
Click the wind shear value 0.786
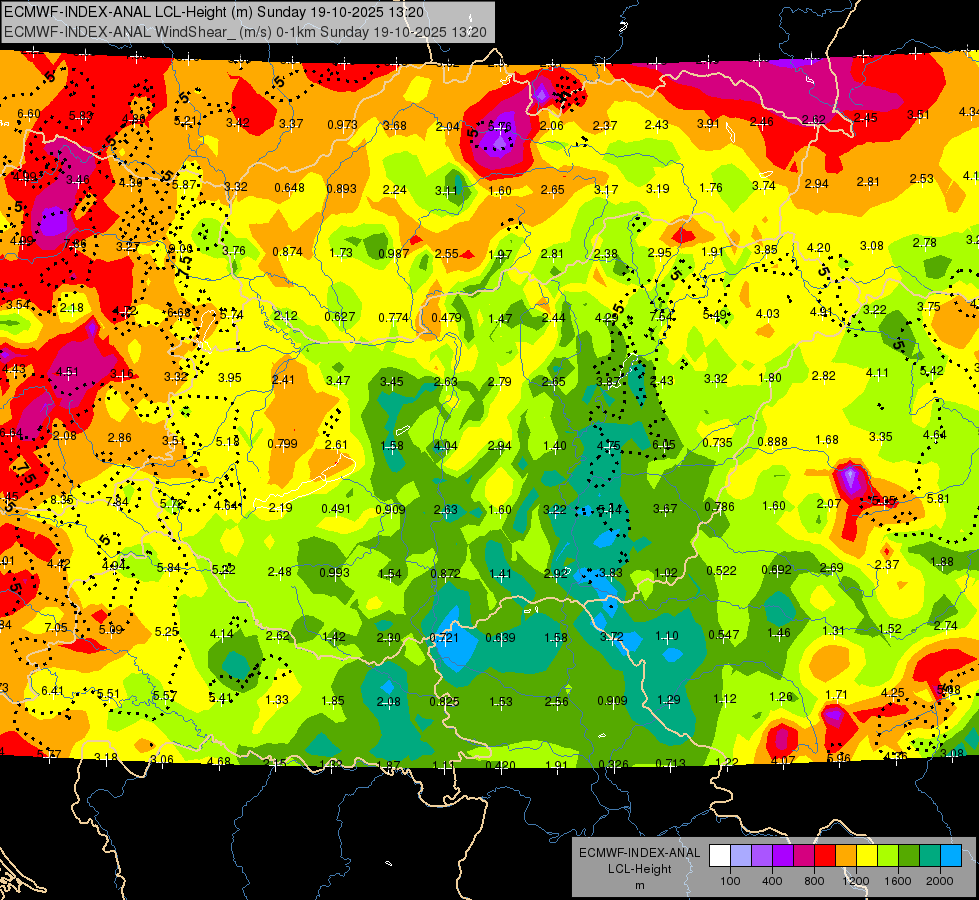tap(719, 507)
